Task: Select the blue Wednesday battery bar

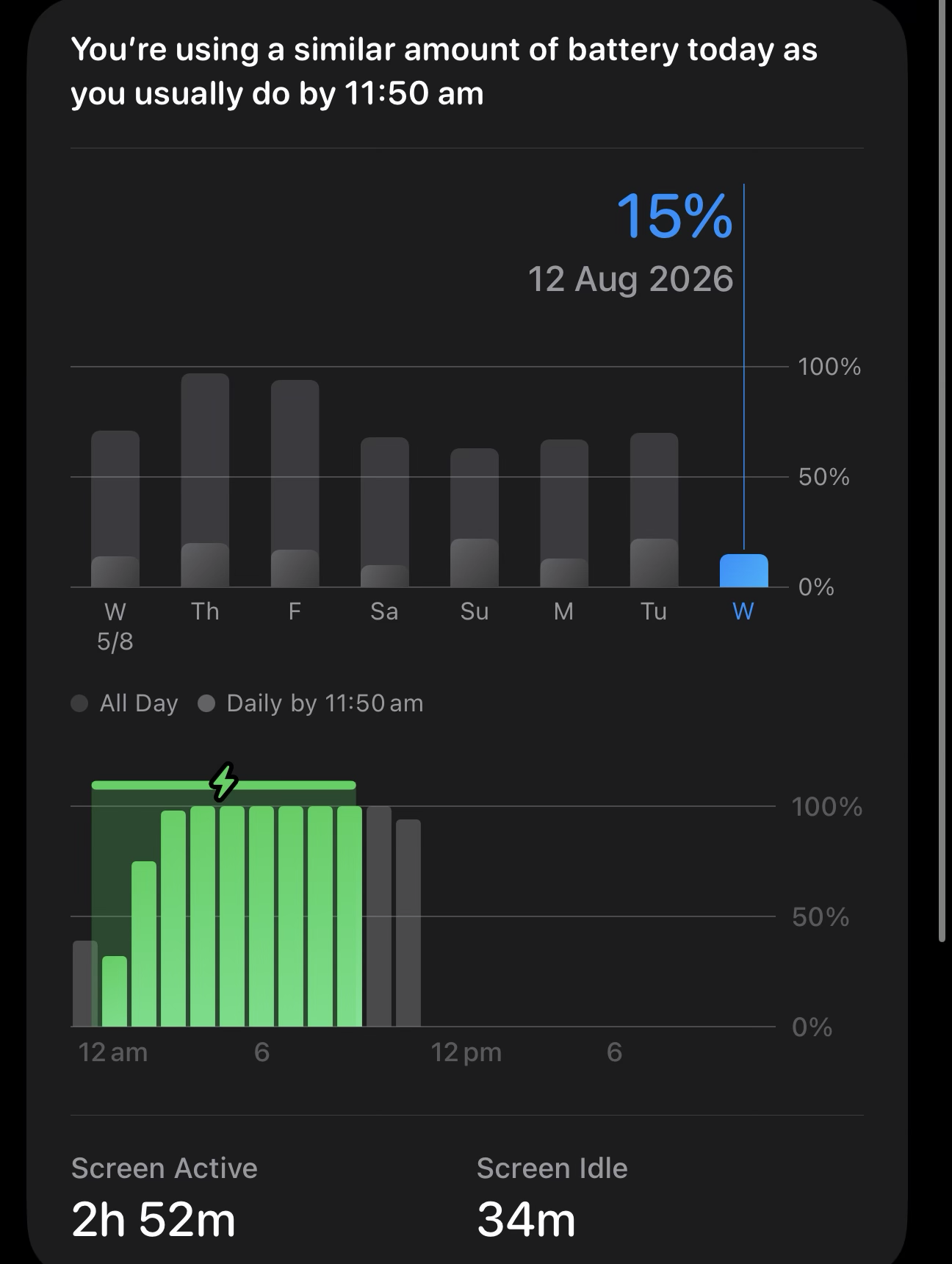Action: (743, 571)
